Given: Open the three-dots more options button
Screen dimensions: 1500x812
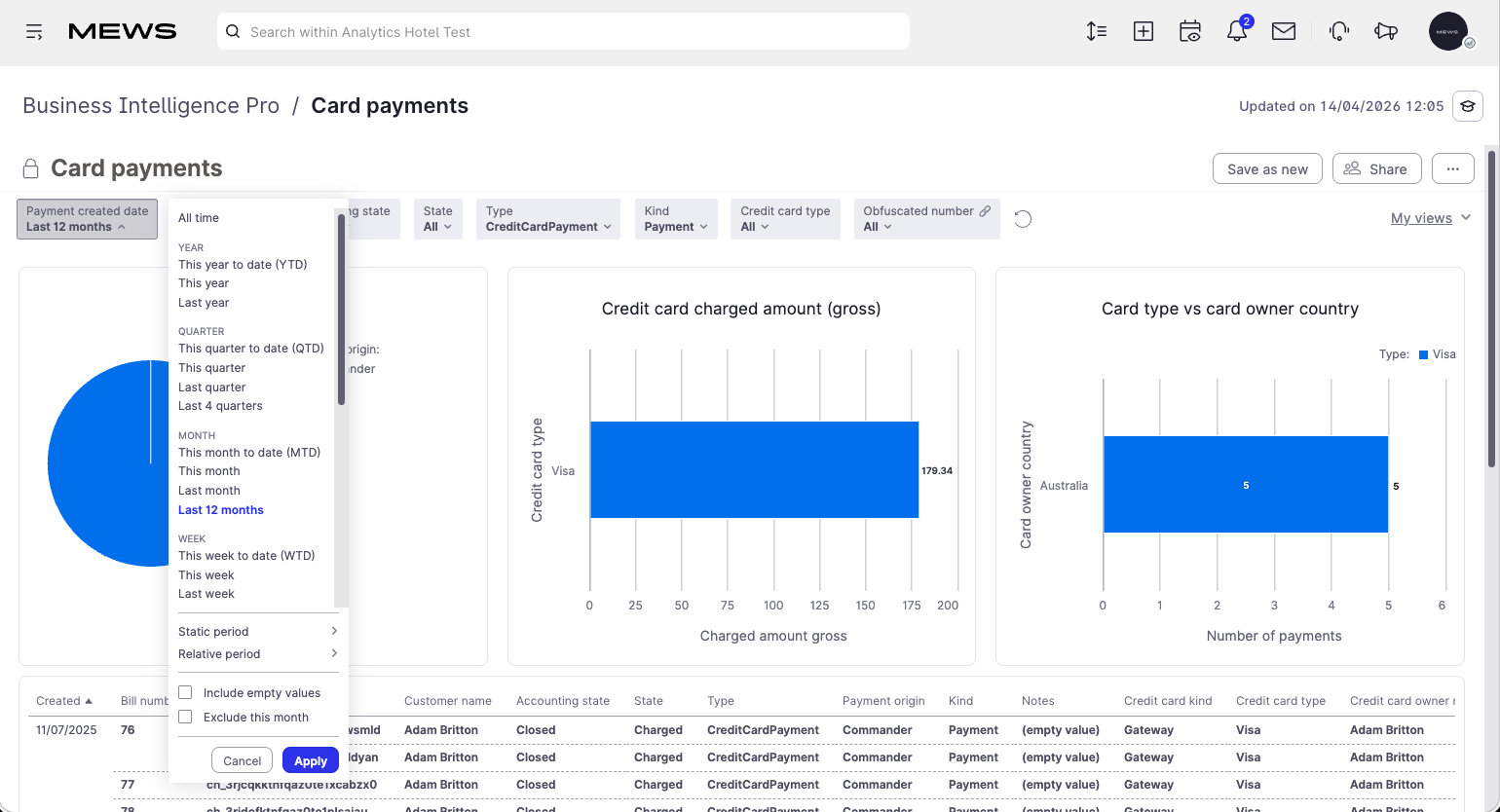Looking at the screenshot, I should point(1453,168).
